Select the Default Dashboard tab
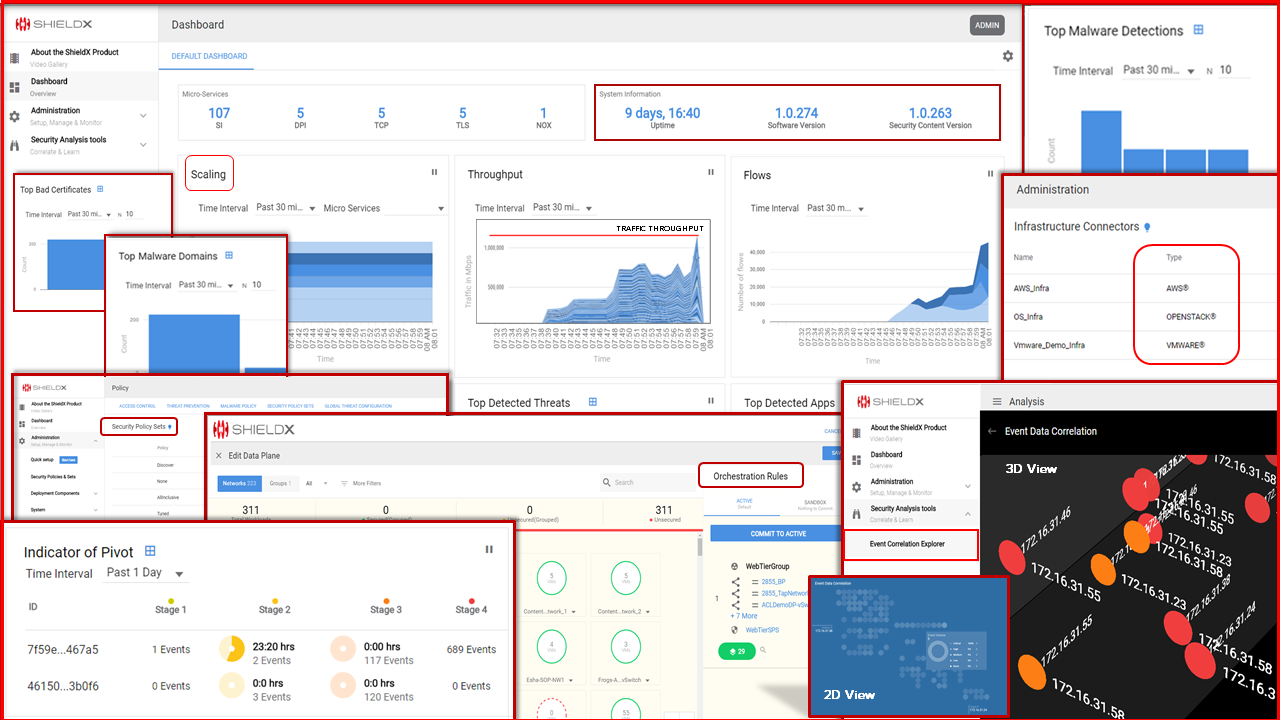The image size is (1280, 720). (209, 56)
